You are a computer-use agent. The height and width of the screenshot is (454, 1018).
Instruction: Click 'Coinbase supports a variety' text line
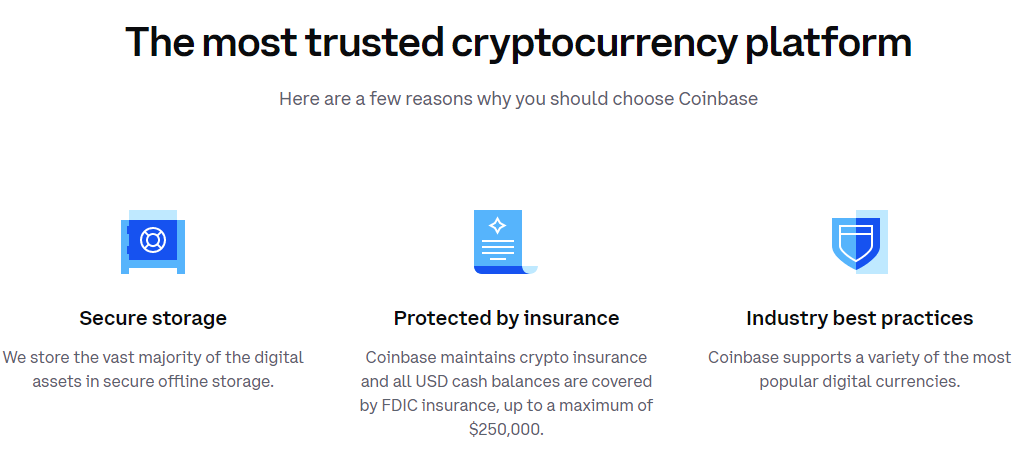pyautogui.click(x=860, y=357)
